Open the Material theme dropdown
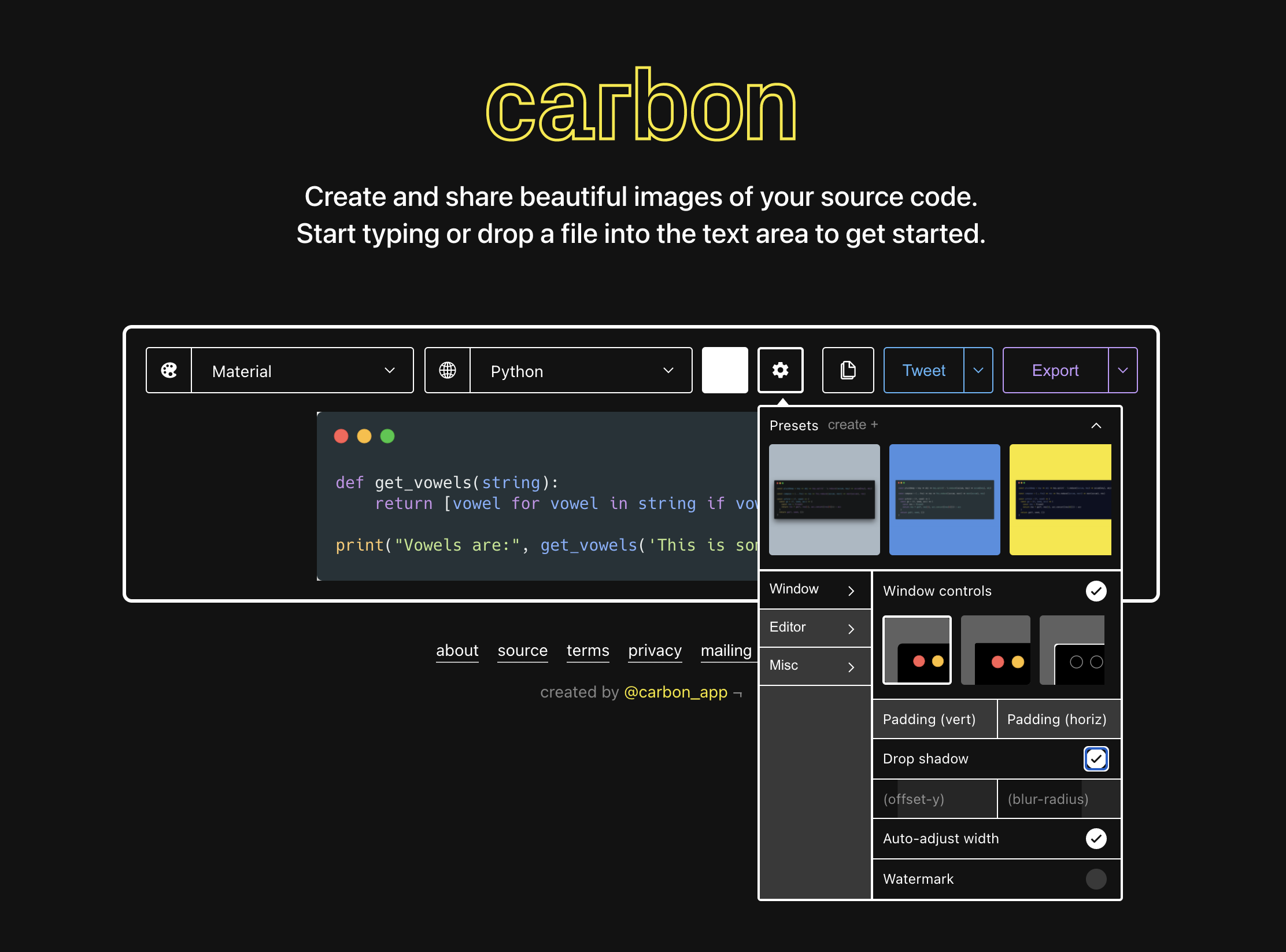This screenshot has width=1286, height=952. 302,370
